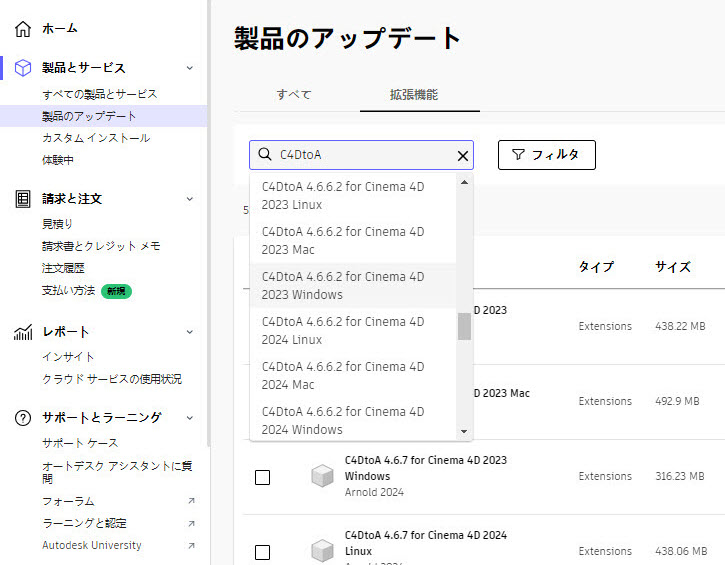
Task: Select suggestion C4DtoA 4.6.6.2 2024 Mac
Action: click(x=353, y=375)
